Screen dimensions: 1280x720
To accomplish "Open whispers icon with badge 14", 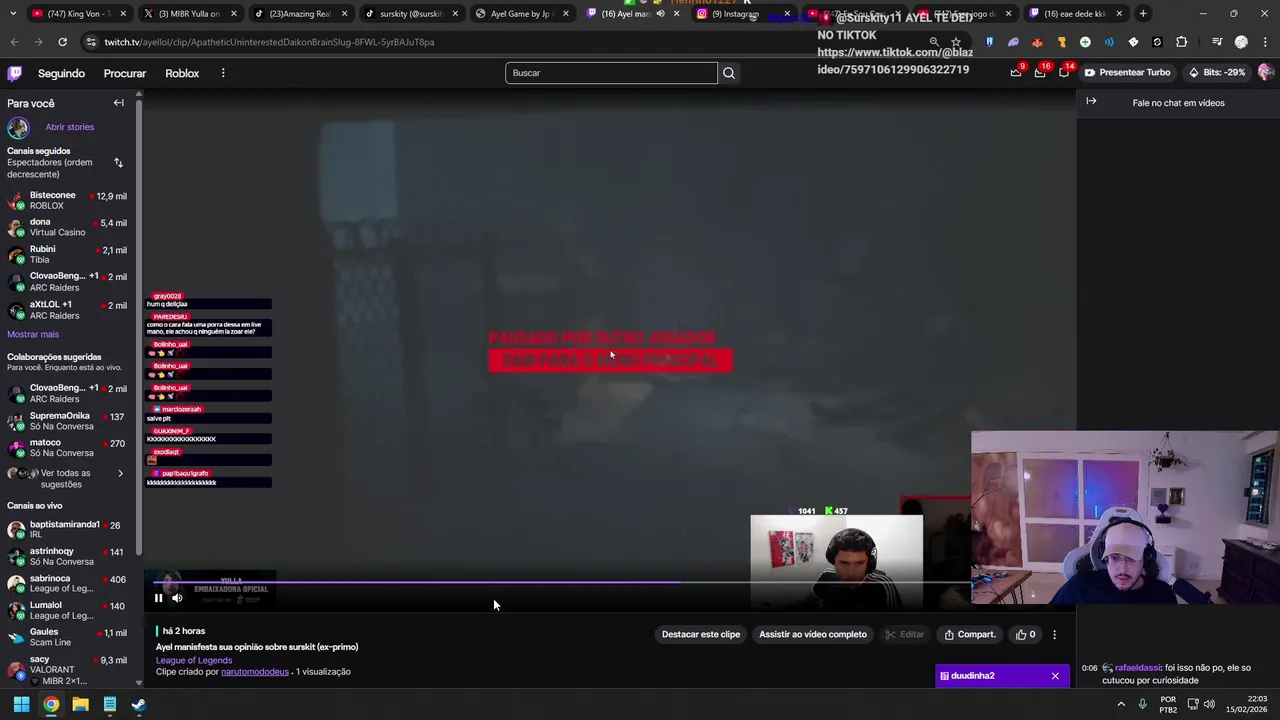I will pos(1064,72).
